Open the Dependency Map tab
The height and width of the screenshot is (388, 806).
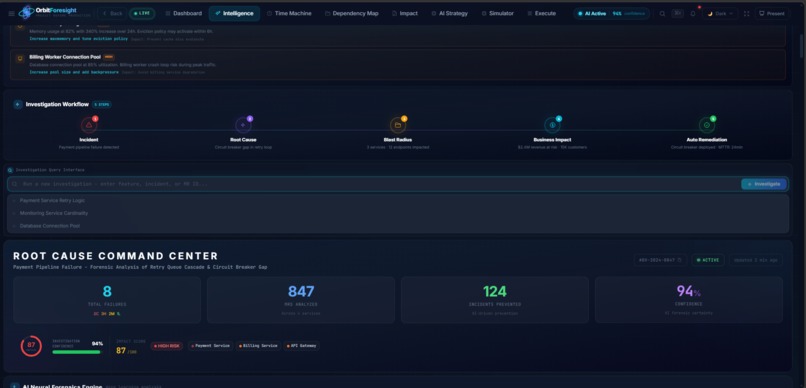[x=352, y=13]
